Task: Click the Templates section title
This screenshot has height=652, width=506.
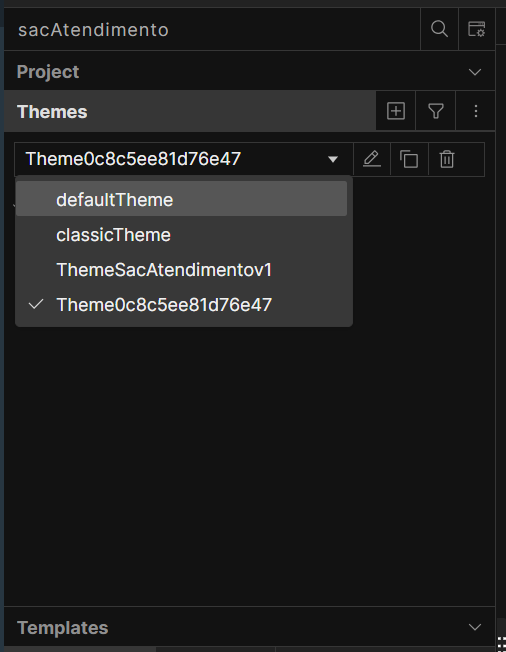Action: pos(62,628)
